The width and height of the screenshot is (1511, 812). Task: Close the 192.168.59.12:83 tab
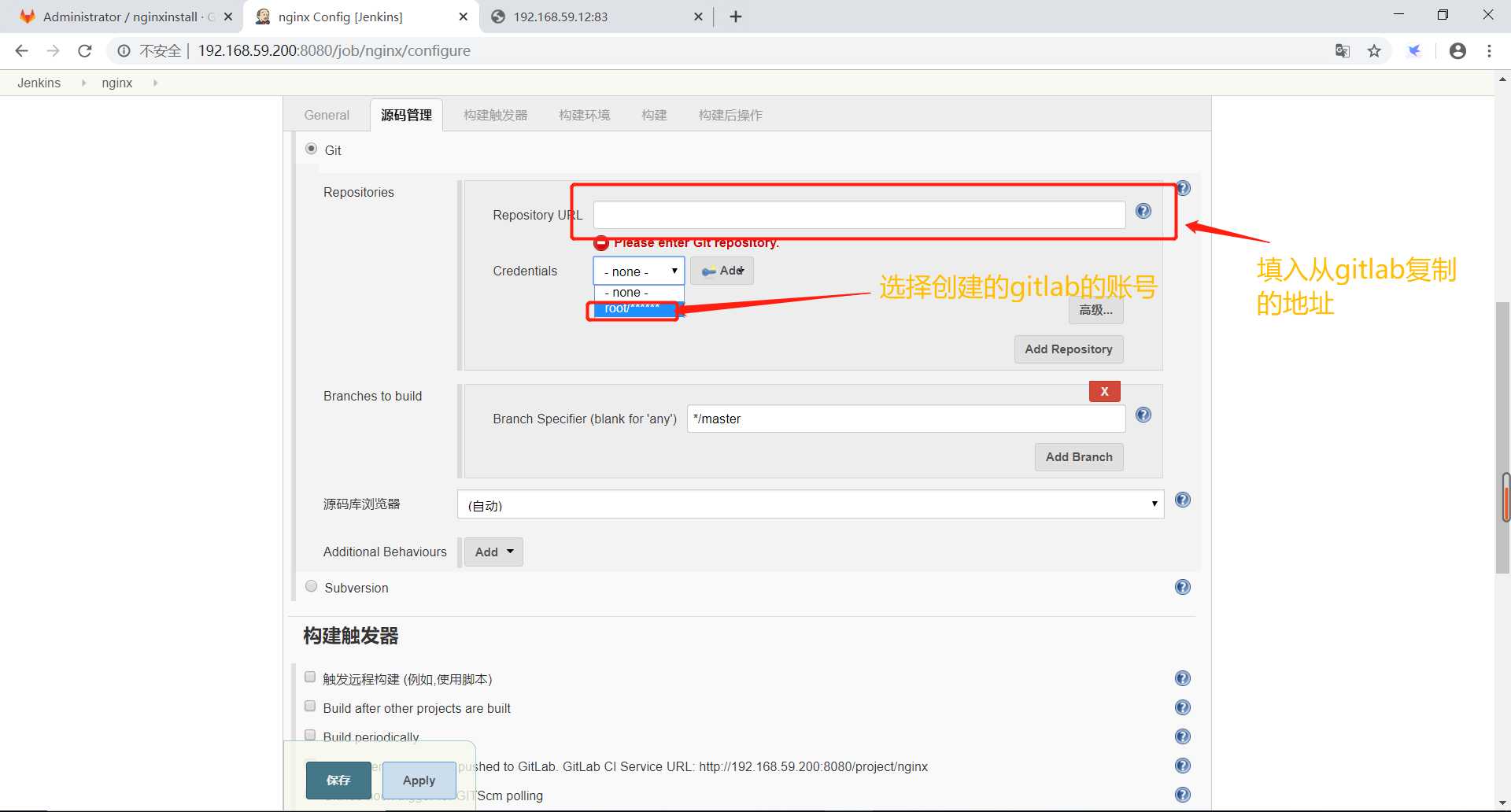[x=698, y=17]
